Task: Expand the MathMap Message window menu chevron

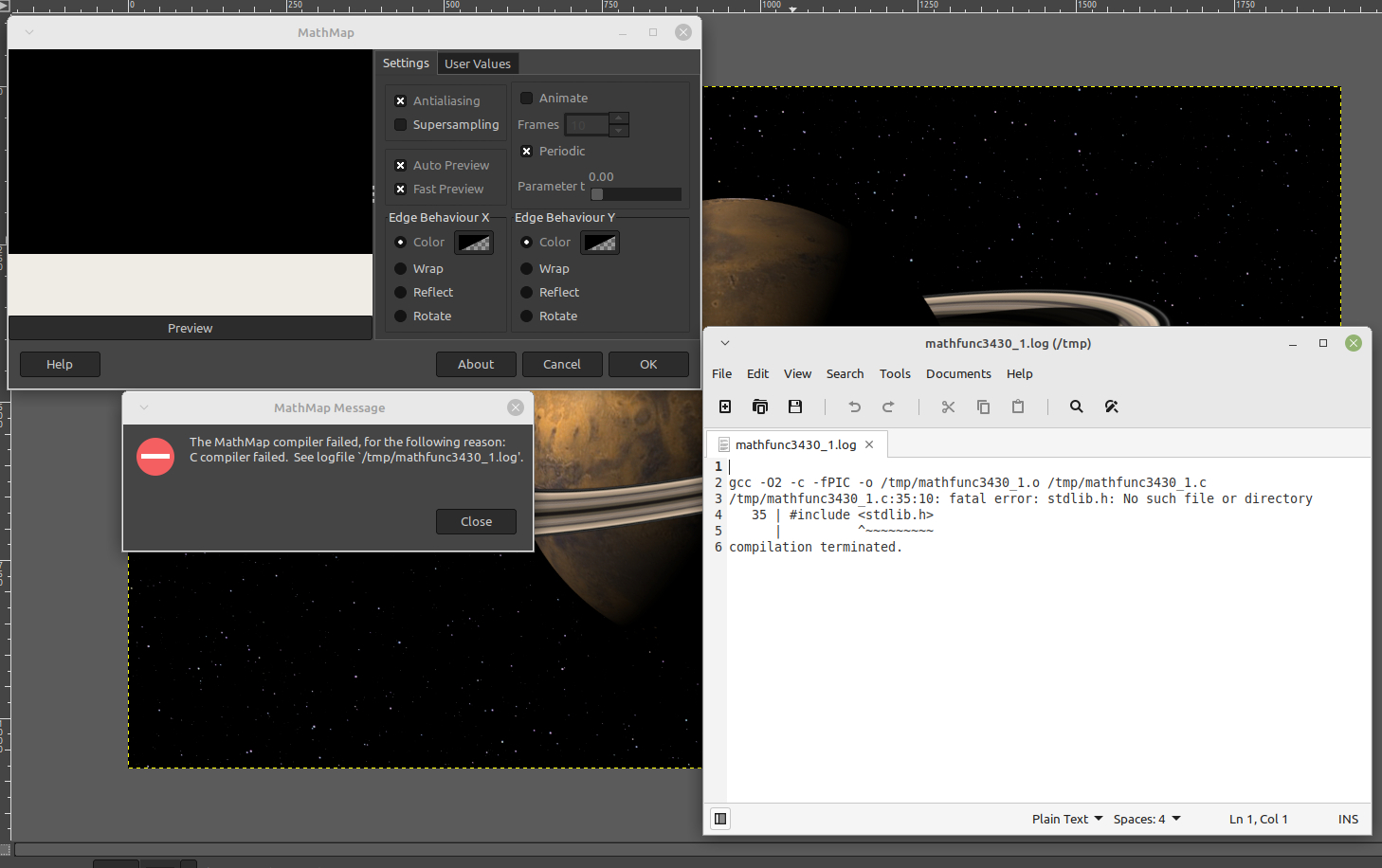Action: (x=144, y=407)
